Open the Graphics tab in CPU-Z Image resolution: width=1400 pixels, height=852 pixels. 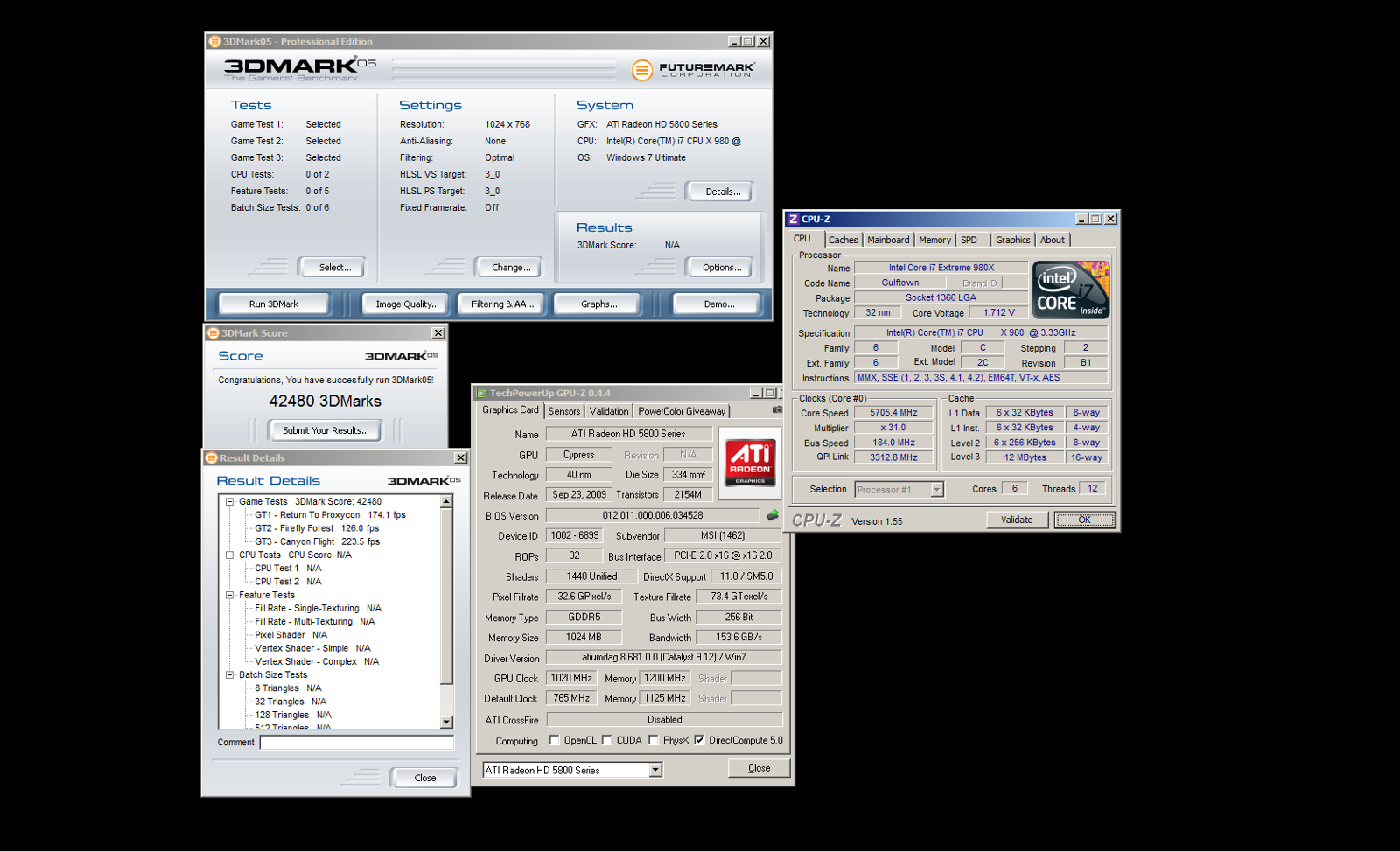pyautogui.click(x=1013, y=240)
